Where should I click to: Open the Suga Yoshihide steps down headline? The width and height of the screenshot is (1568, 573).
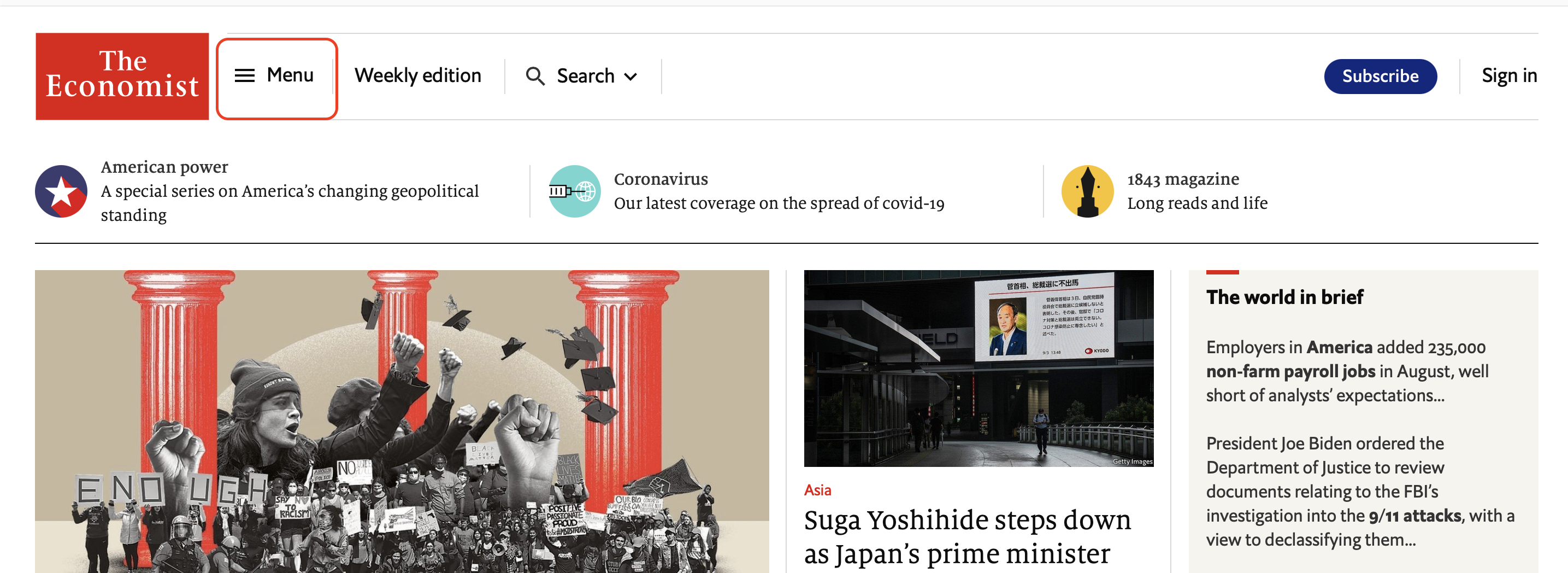coord(966,536)
